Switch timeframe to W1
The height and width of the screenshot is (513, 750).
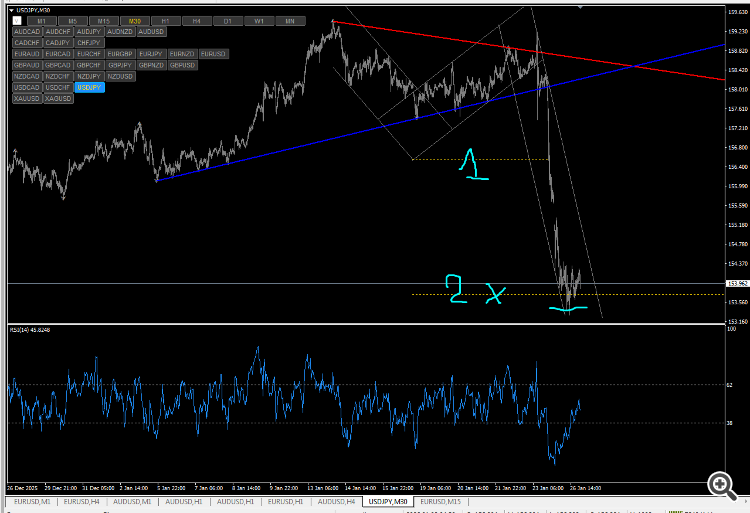point(259,21)
